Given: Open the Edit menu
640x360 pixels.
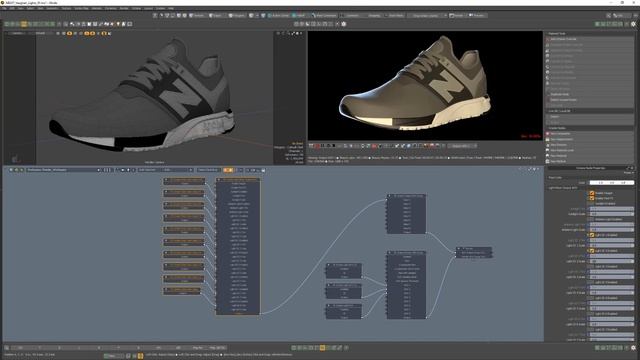Looking at the screenshot, I should tap(12, 8).
